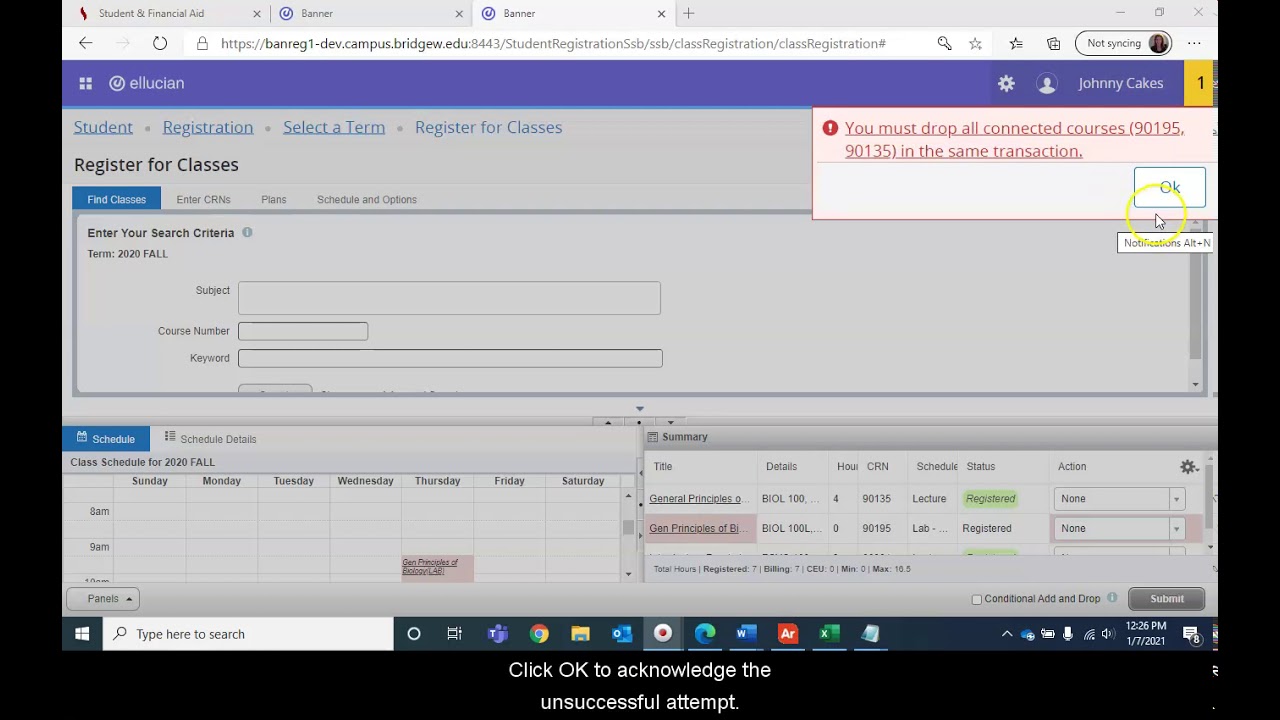Reload the page with the refresh icon
Image resolution: width=1280 pixels, height=720 pixels.
point(160,43)
